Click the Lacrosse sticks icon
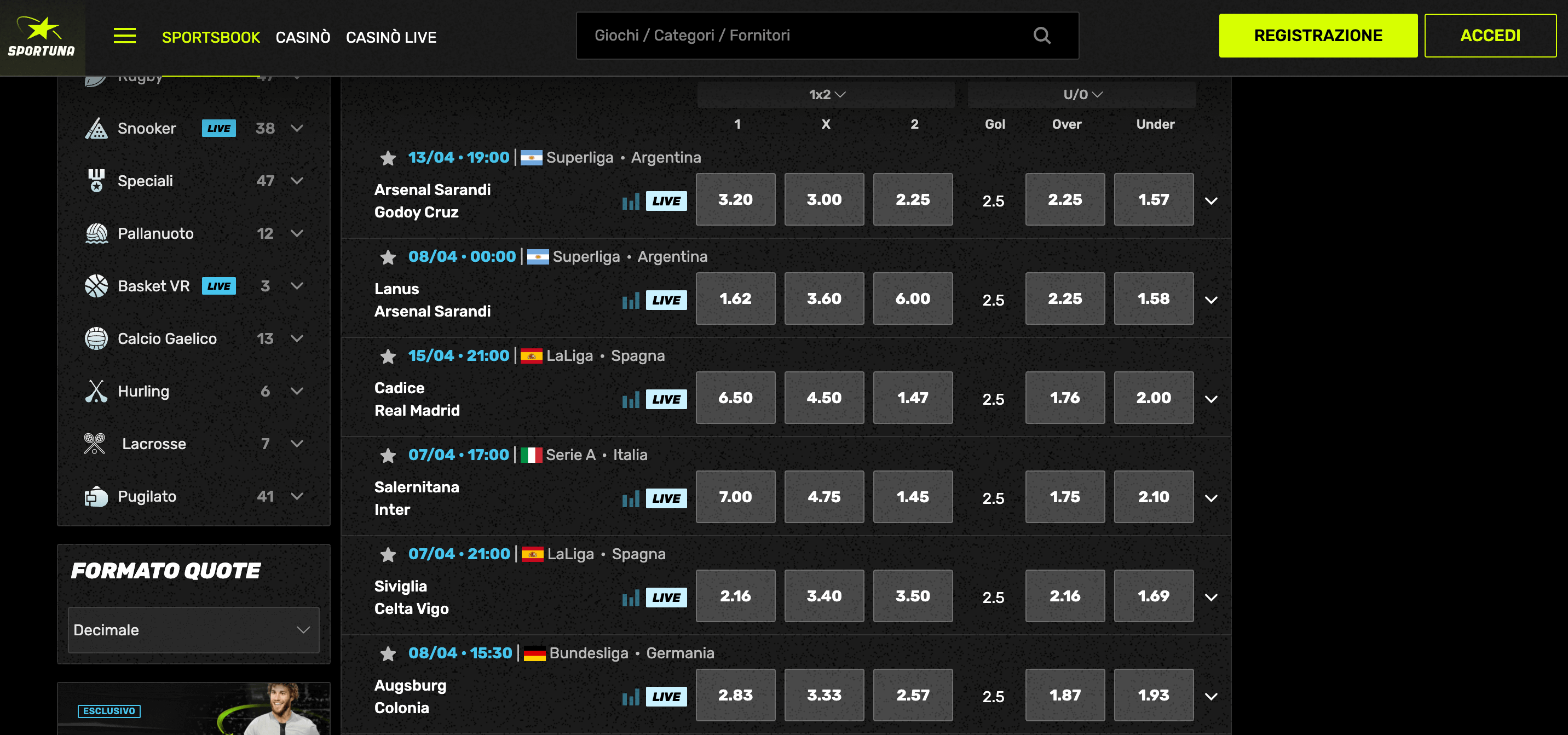Screen dimensions: 1568x735 click(95, 443)
